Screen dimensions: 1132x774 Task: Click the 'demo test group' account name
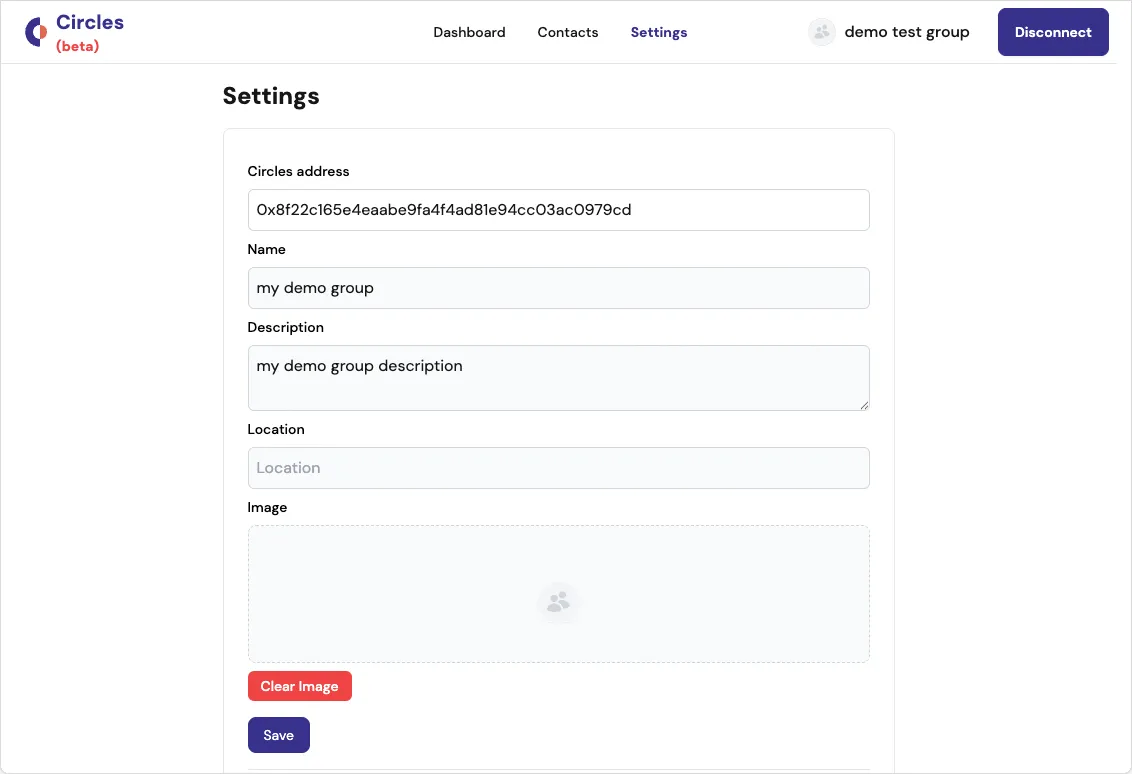pyautogui.click(x=906, y=32)
